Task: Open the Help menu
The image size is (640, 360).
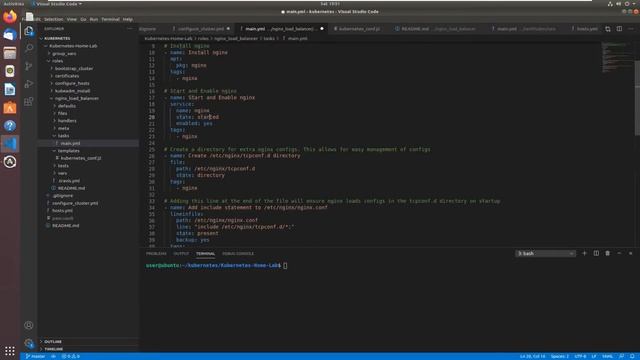Action: pos(128,19)
